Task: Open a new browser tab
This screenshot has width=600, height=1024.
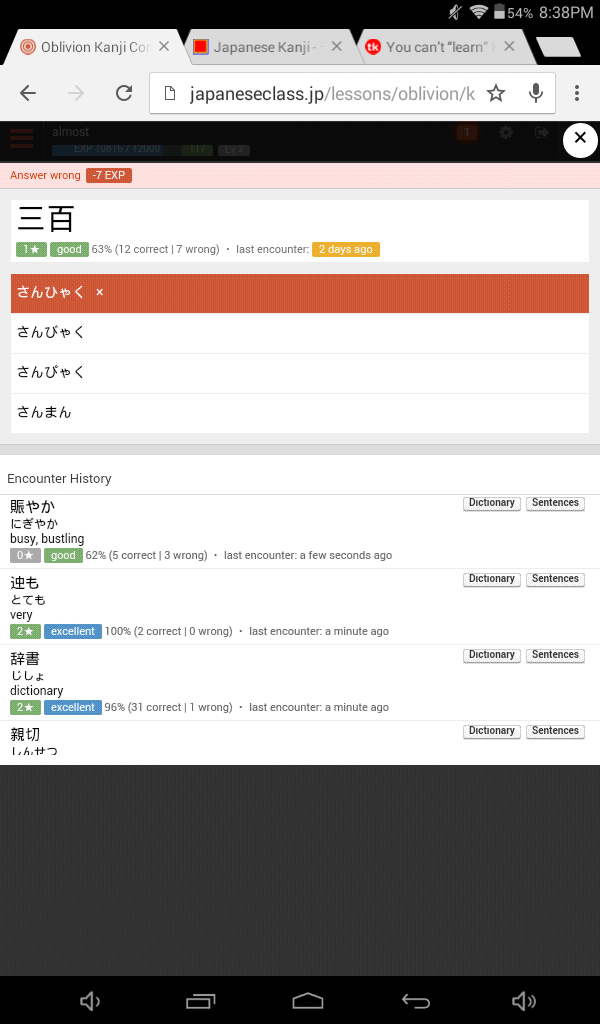Action: click(557, 47)
